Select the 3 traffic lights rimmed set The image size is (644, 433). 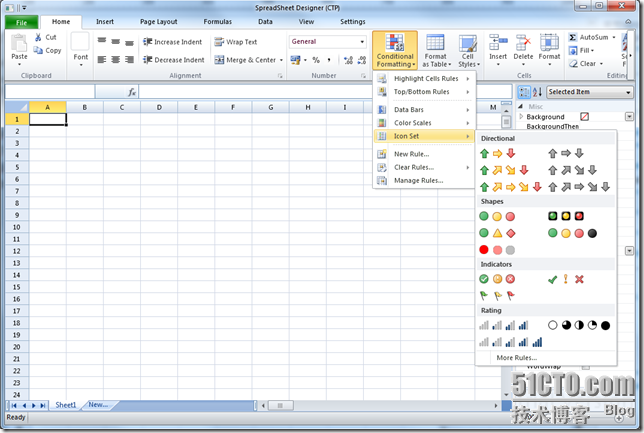click(x=566, y=216)
